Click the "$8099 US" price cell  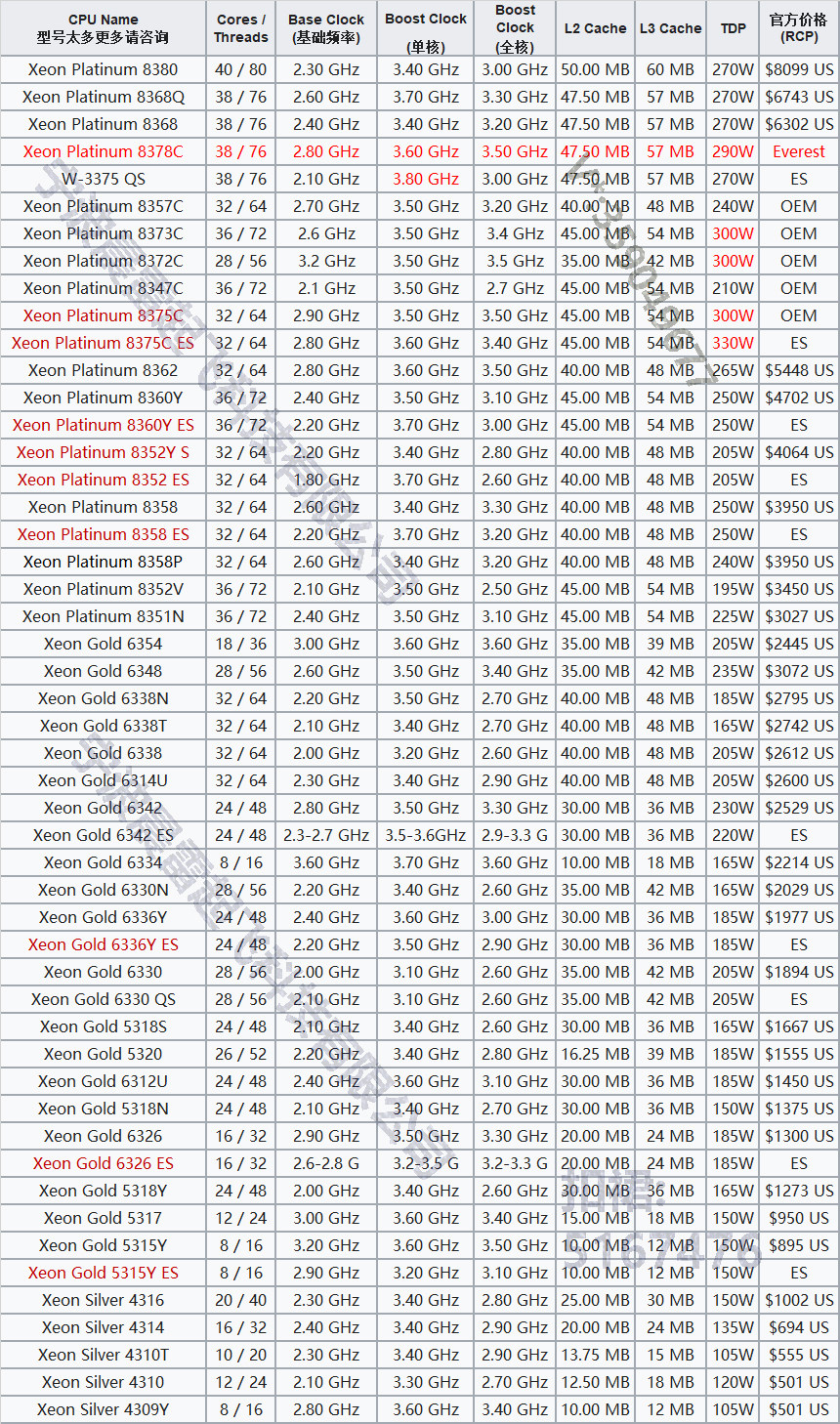coord(799,69)
